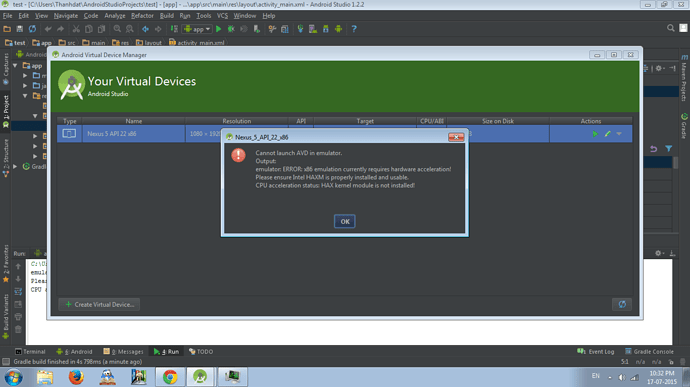
Task: Click Create Virtual Device button
Action: coord(99,304)
